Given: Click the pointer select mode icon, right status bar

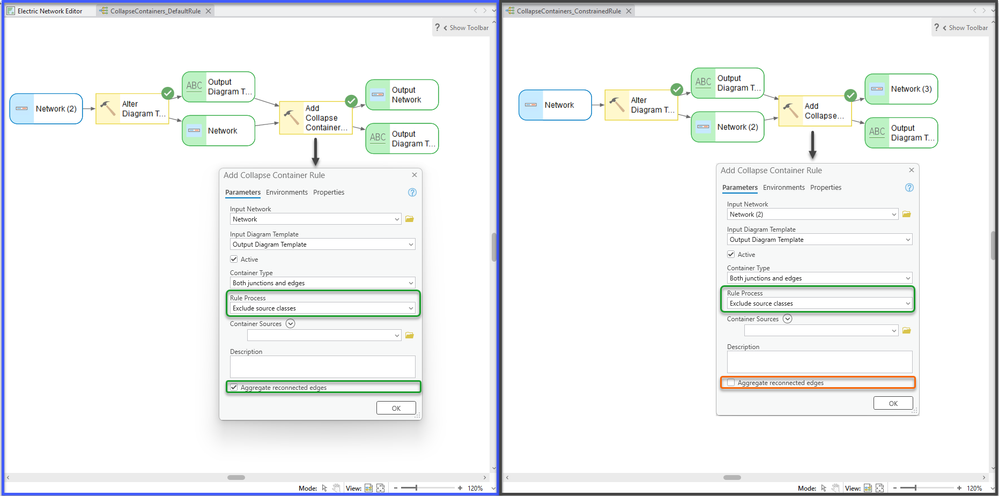Looking at the screenshot, I should (x=822, y=488).
